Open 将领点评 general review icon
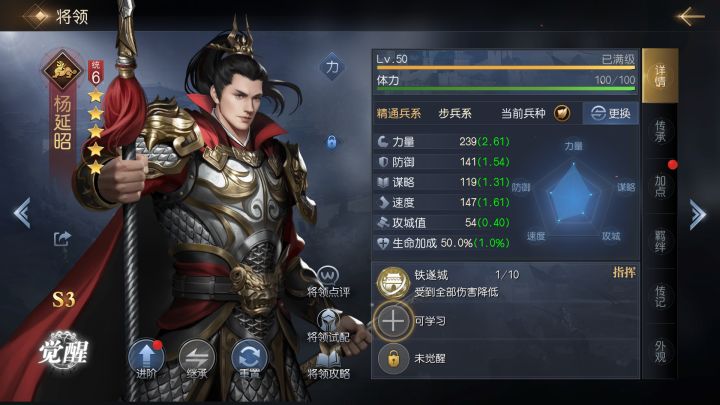The image size is (720, 405). (x=328, y=276)
